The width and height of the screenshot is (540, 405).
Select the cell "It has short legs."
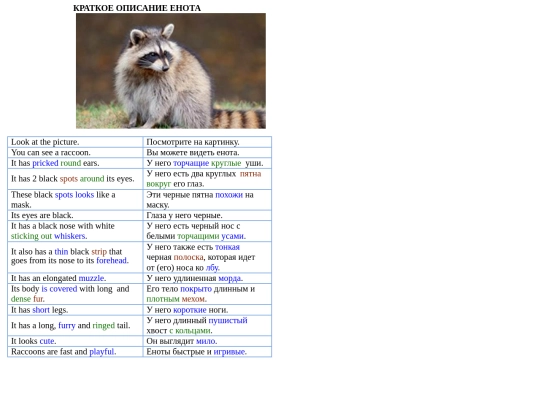pos(75,310)
